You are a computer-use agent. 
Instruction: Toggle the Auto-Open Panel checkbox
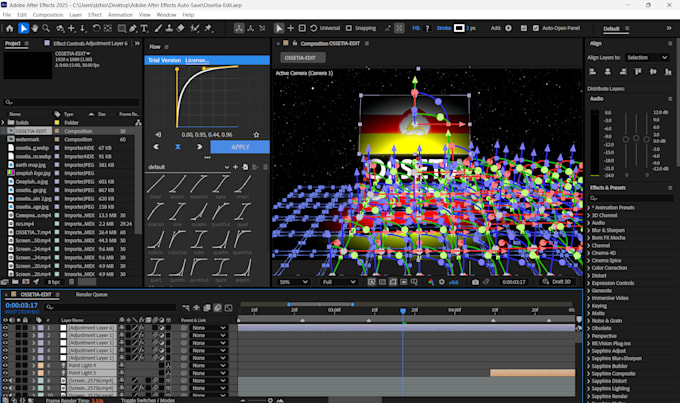[536, 28]
